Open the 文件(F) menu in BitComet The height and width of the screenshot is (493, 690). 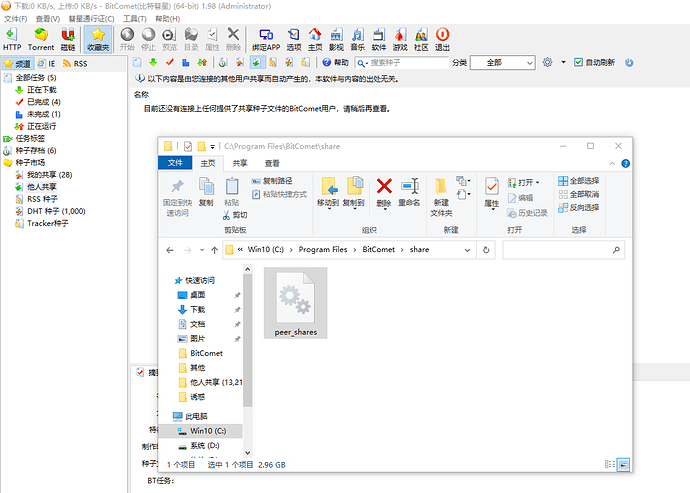point(15,18)
